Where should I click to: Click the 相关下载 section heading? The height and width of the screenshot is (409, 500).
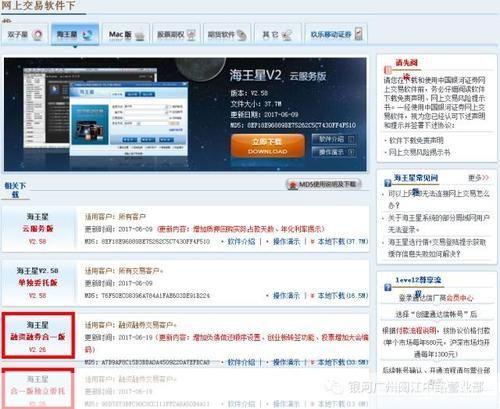coord(15,190)
